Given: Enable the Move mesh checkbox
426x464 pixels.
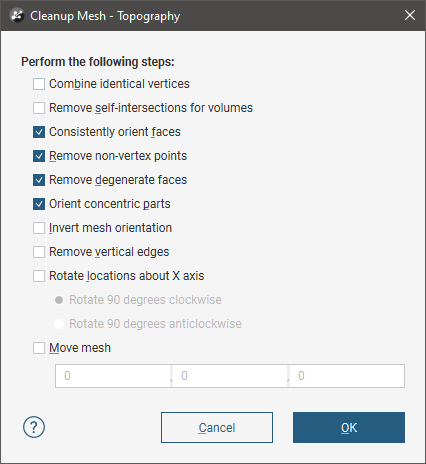Looking at the screenshot, I should pyautogui.click(x=39, y=348).
